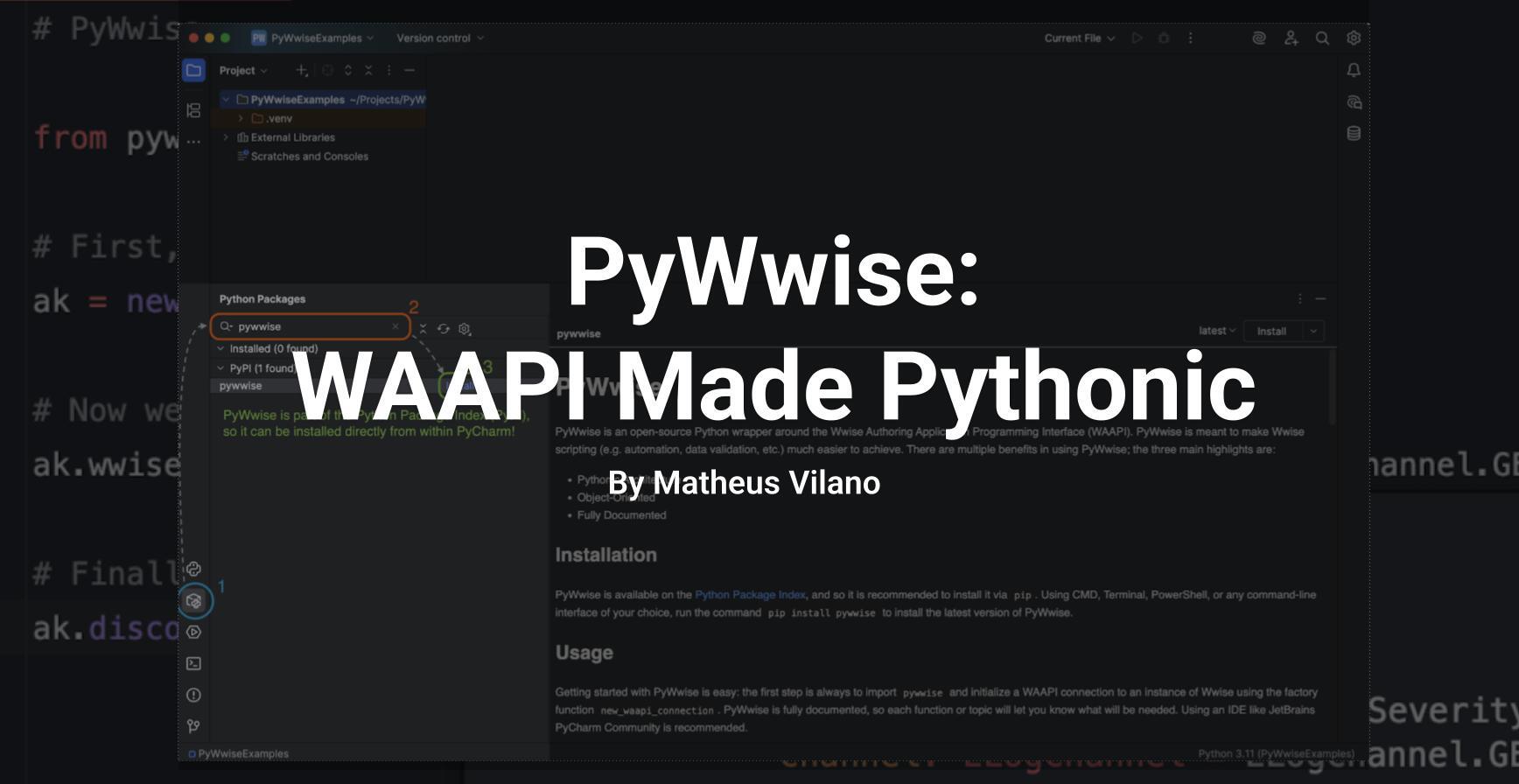Open the Git version control tool icon
Viewport: 1519px width, 784px height.
[194, 726]
